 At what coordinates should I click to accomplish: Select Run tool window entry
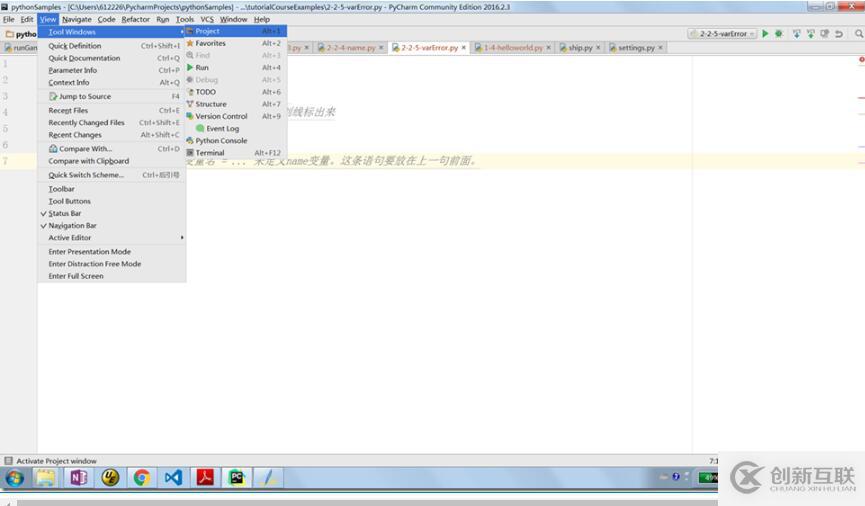[x=236, y=67]
